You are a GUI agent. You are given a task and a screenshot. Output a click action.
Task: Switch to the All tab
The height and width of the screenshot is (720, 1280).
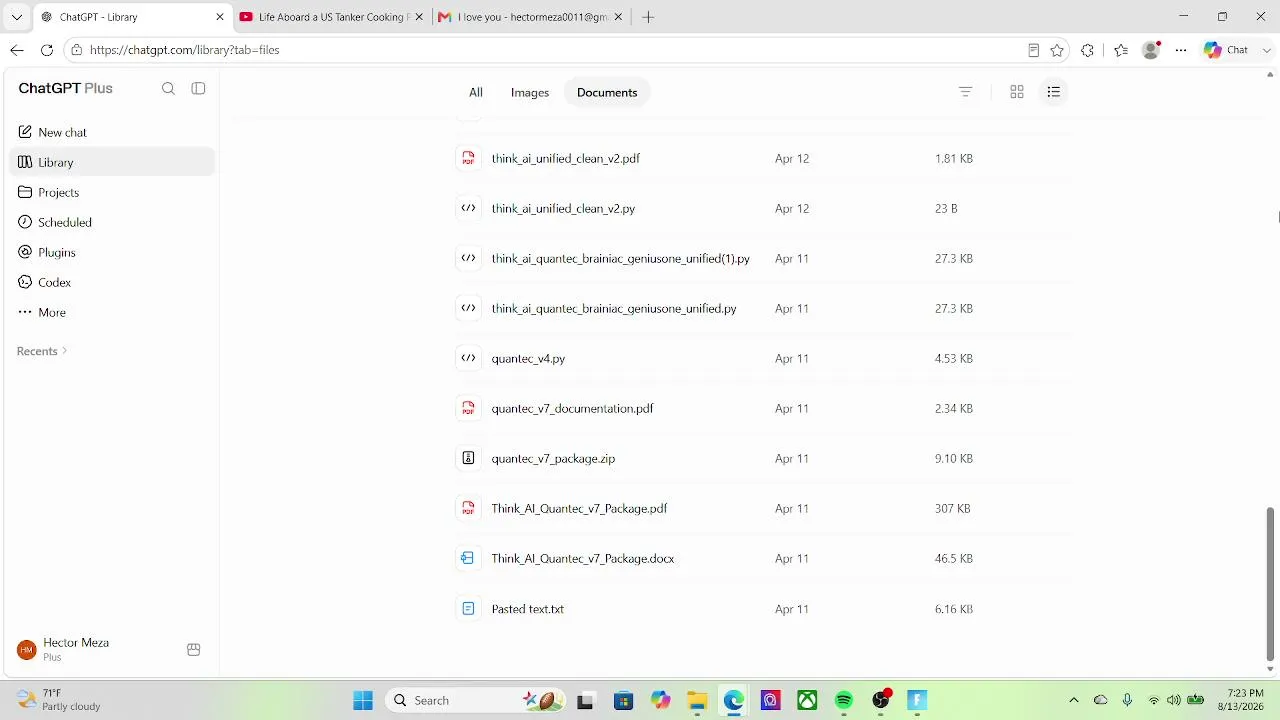476,92
